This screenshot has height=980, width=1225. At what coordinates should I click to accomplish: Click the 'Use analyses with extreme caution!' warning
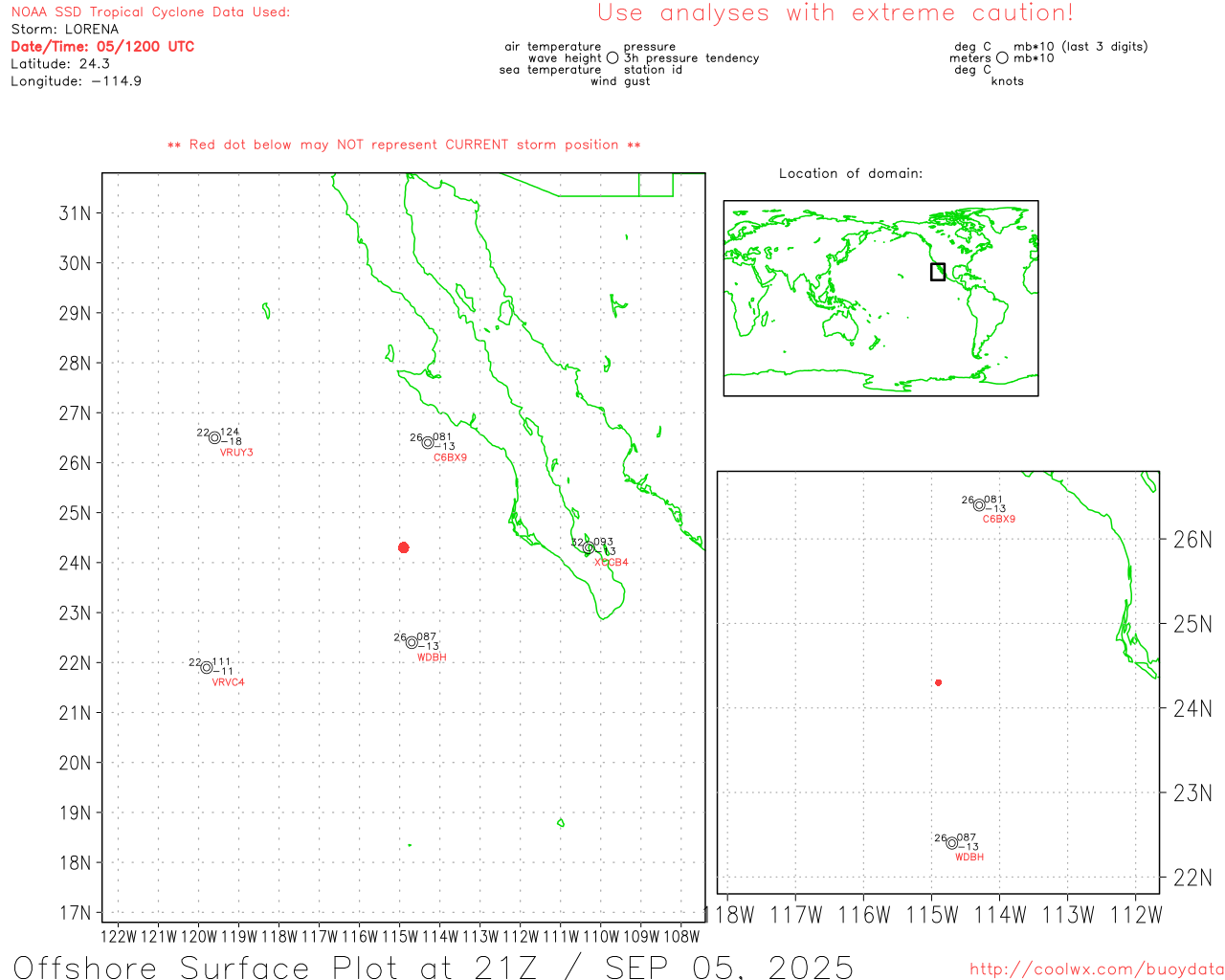835,12
